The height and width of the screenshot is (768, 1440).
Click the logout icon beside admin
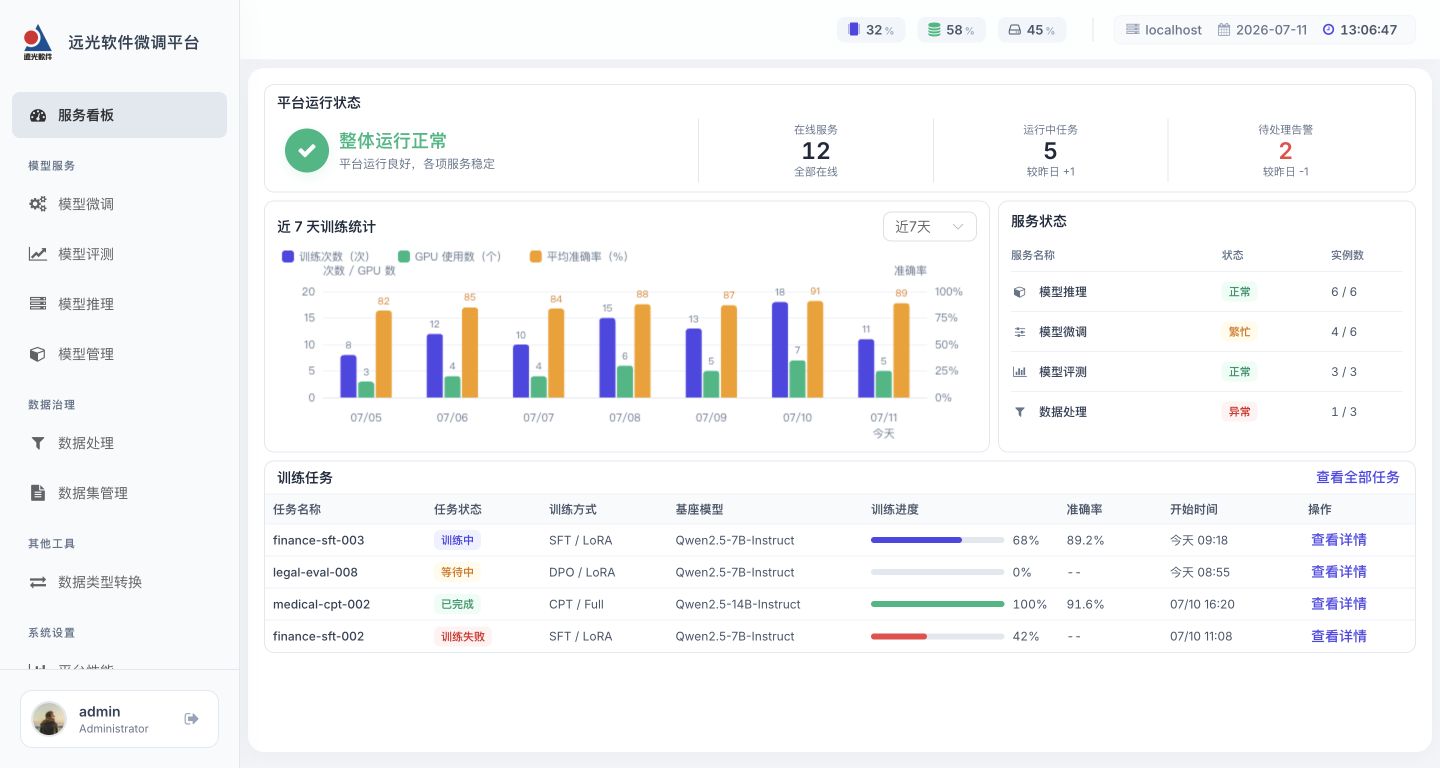(192, 719)
